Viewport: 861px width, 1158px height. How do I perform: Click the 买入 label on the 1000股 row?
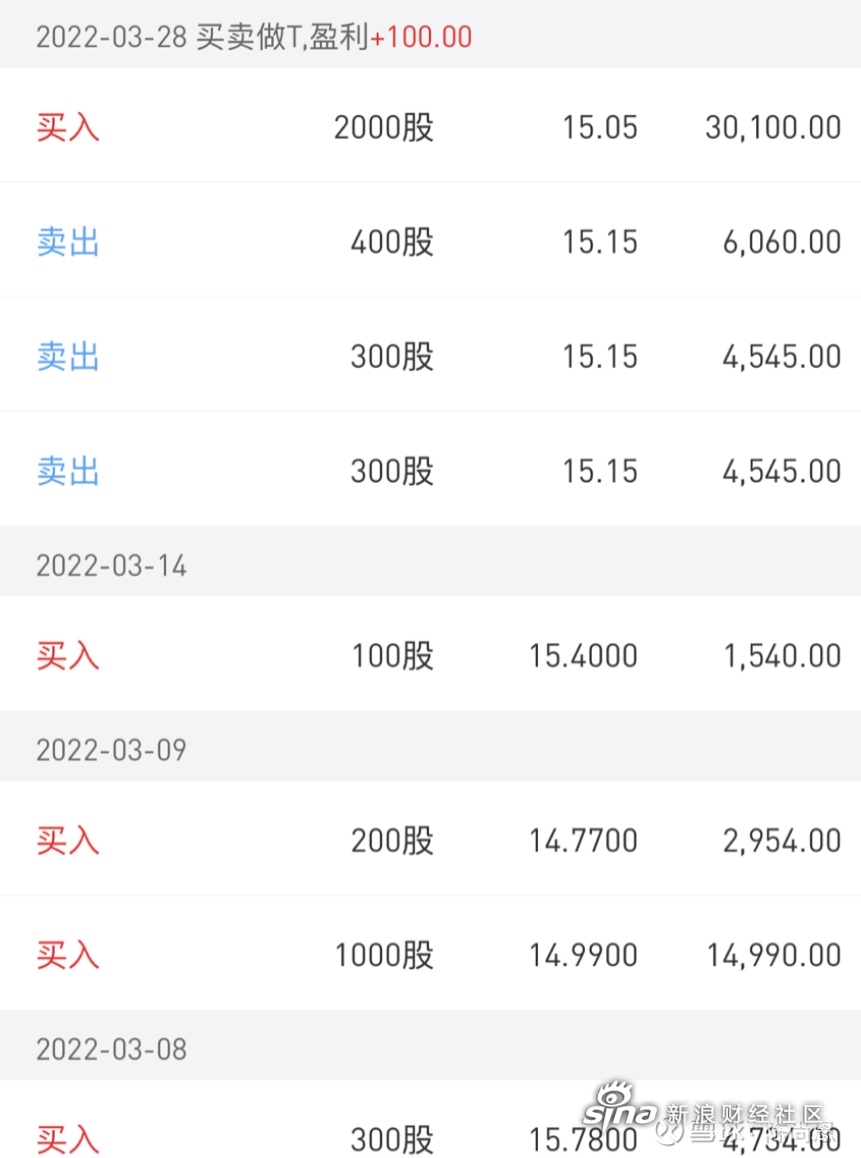[68, 955]
